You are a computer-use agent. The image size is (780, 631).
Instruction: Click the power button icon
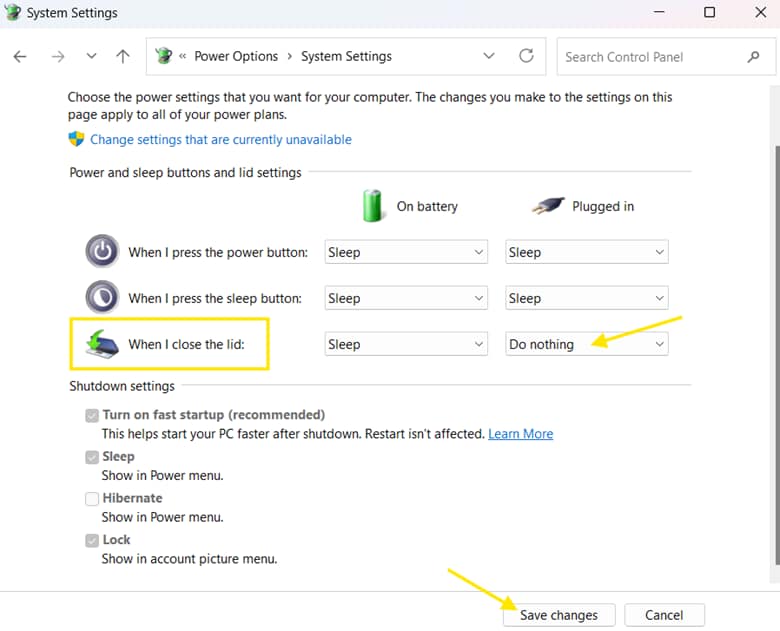102,251
